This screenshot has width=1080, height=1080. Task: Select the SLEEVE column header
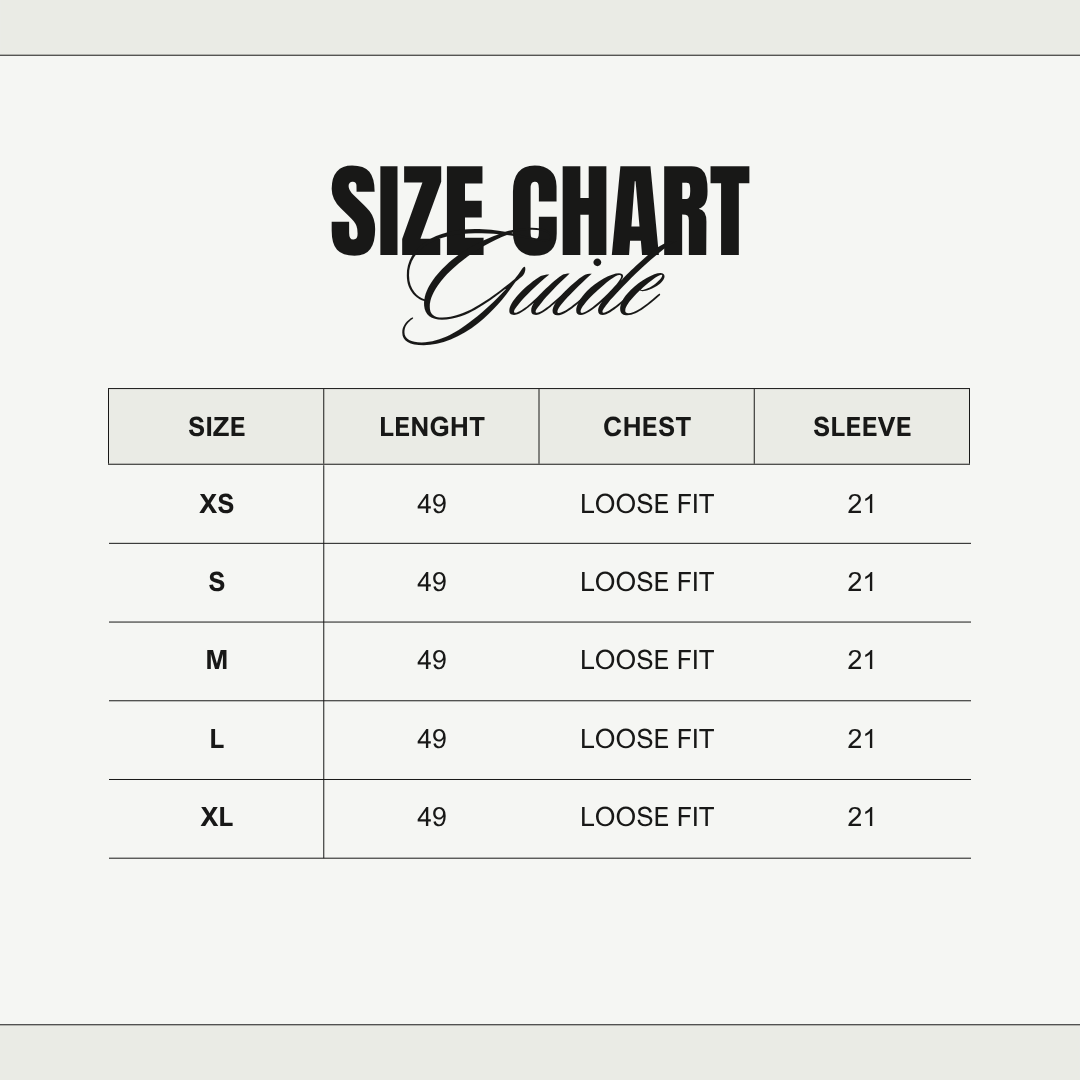862,427
